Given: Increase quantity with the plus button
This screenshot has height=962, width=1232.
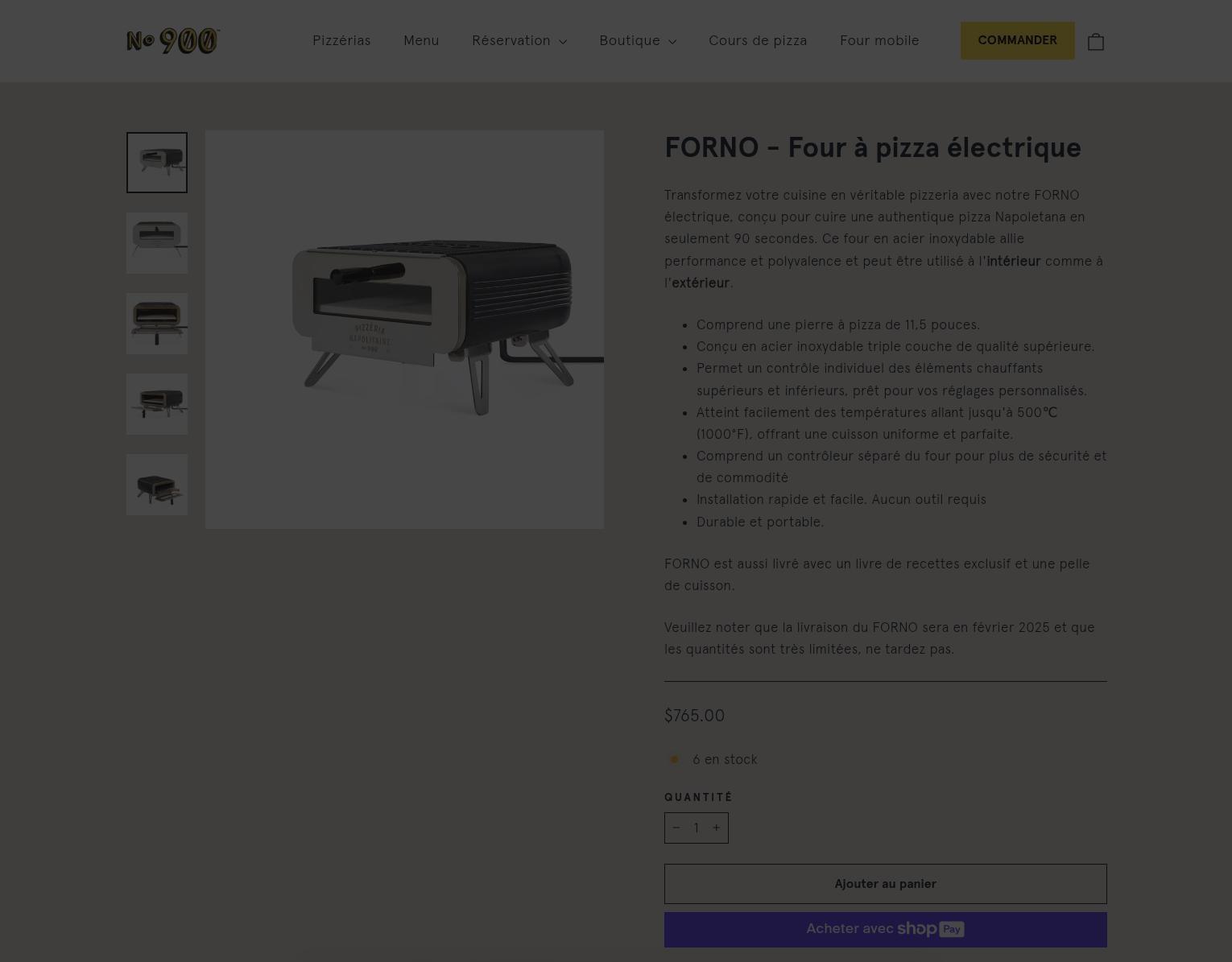Looking at the screenshot, I should coord(716,828).
